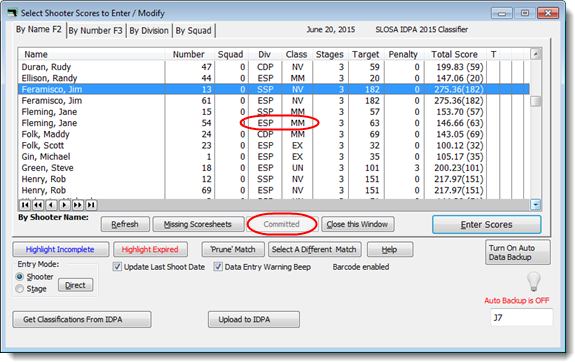Open the By Squad tab
This screenshot has width=575, height=362.
(194, 30)
